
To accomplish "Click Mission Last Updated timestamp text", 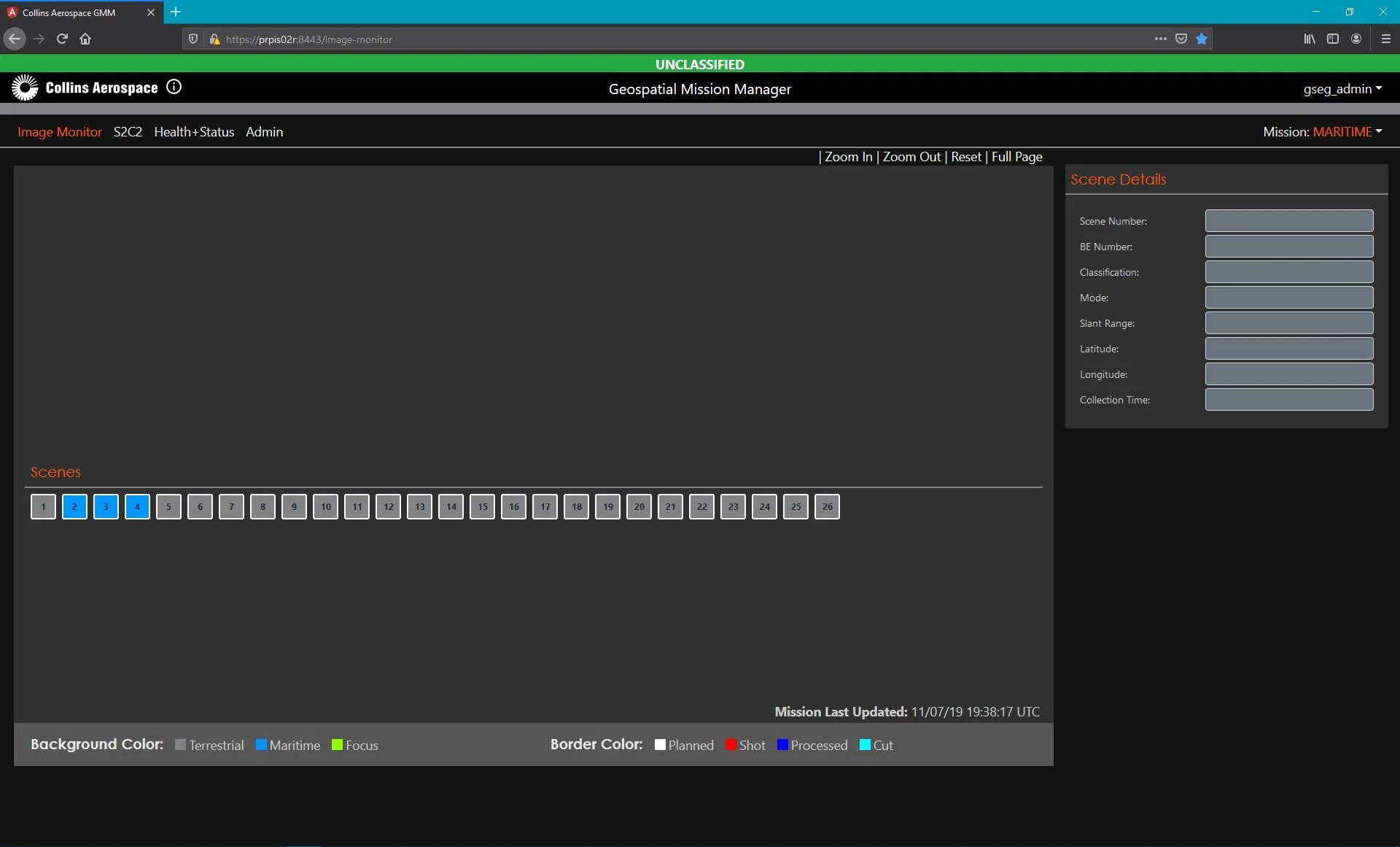I will 975,712.
